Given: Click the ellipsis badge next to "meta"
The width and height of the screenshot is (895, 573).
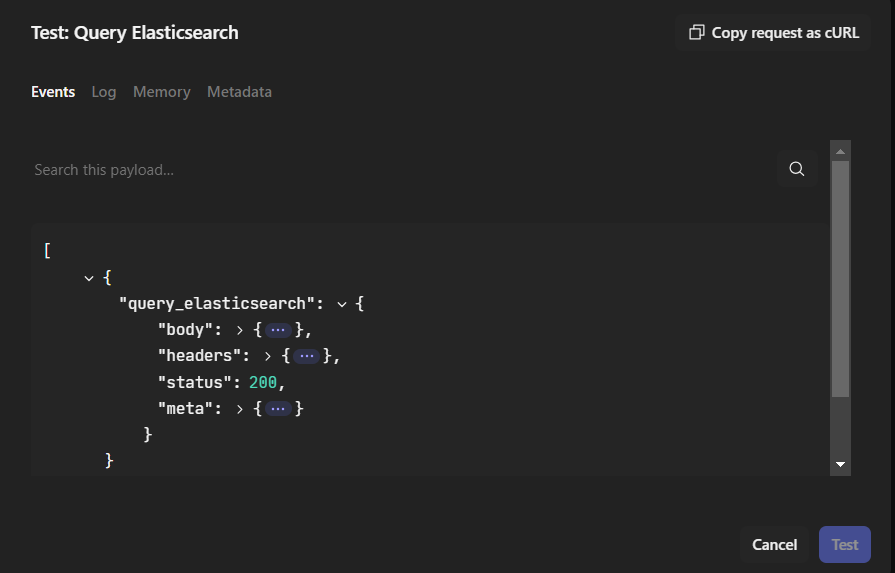Looking at the screenshot, I should click(279, 408).
